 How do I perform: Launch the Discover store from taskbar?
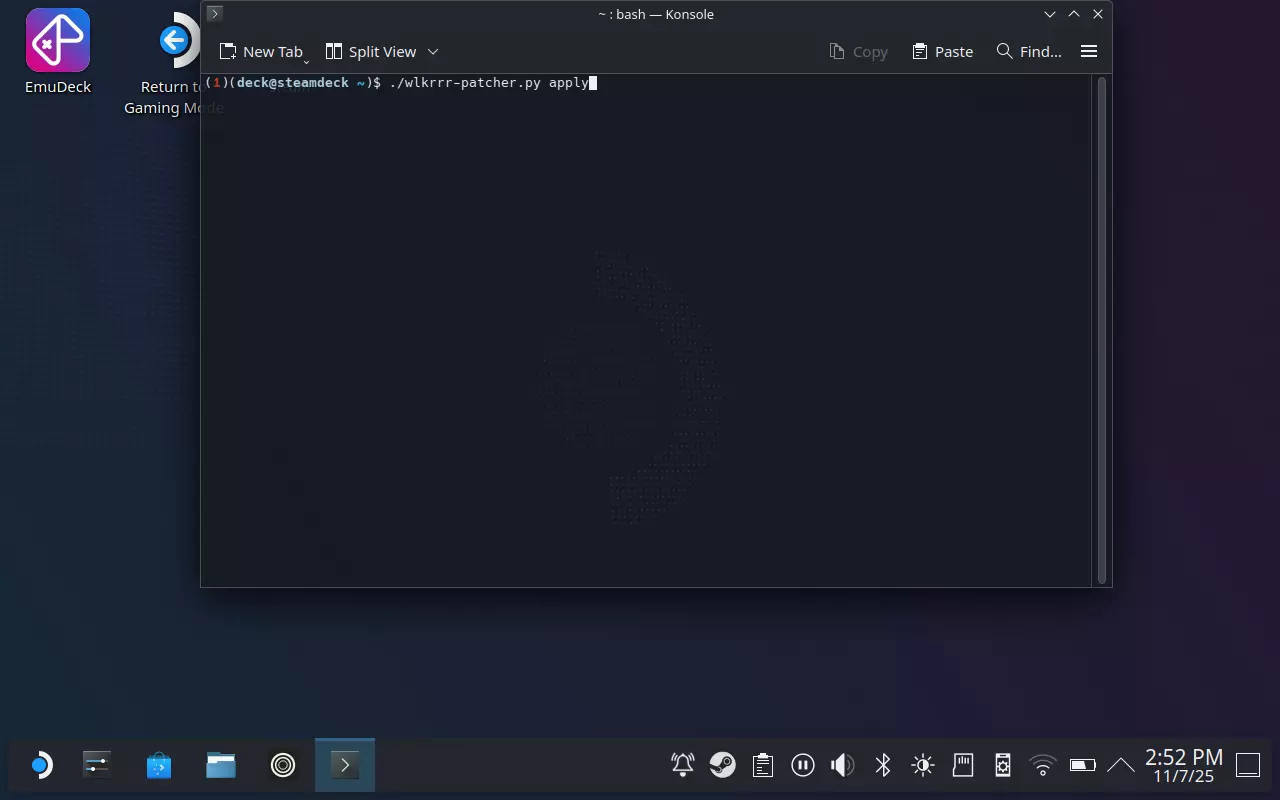(x=159, y=766)
